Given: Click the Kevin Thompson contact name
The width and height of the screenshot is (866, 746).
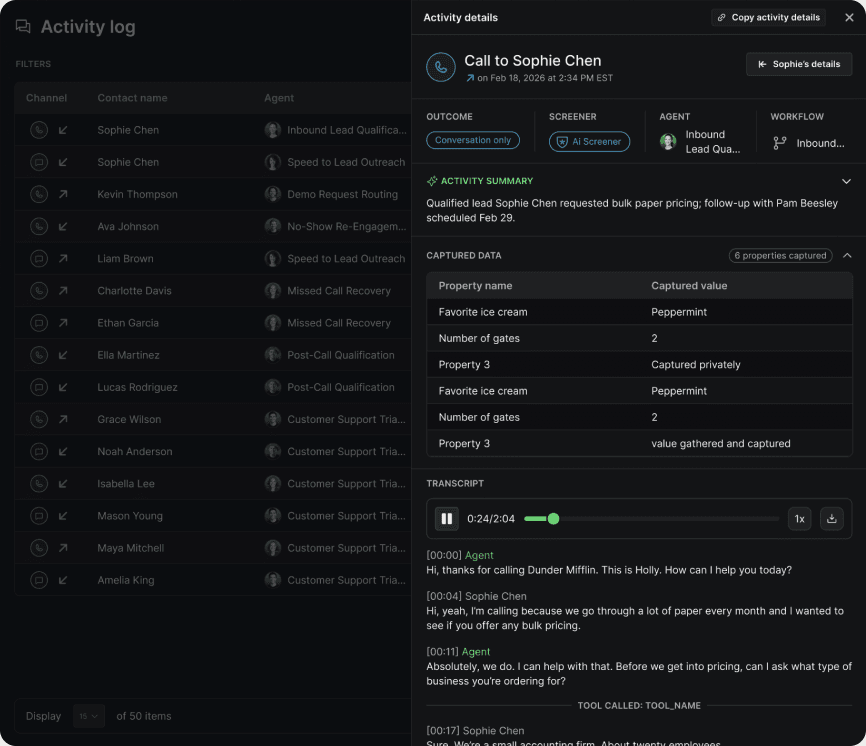Looking at the screenshot, I should point(138,194).
